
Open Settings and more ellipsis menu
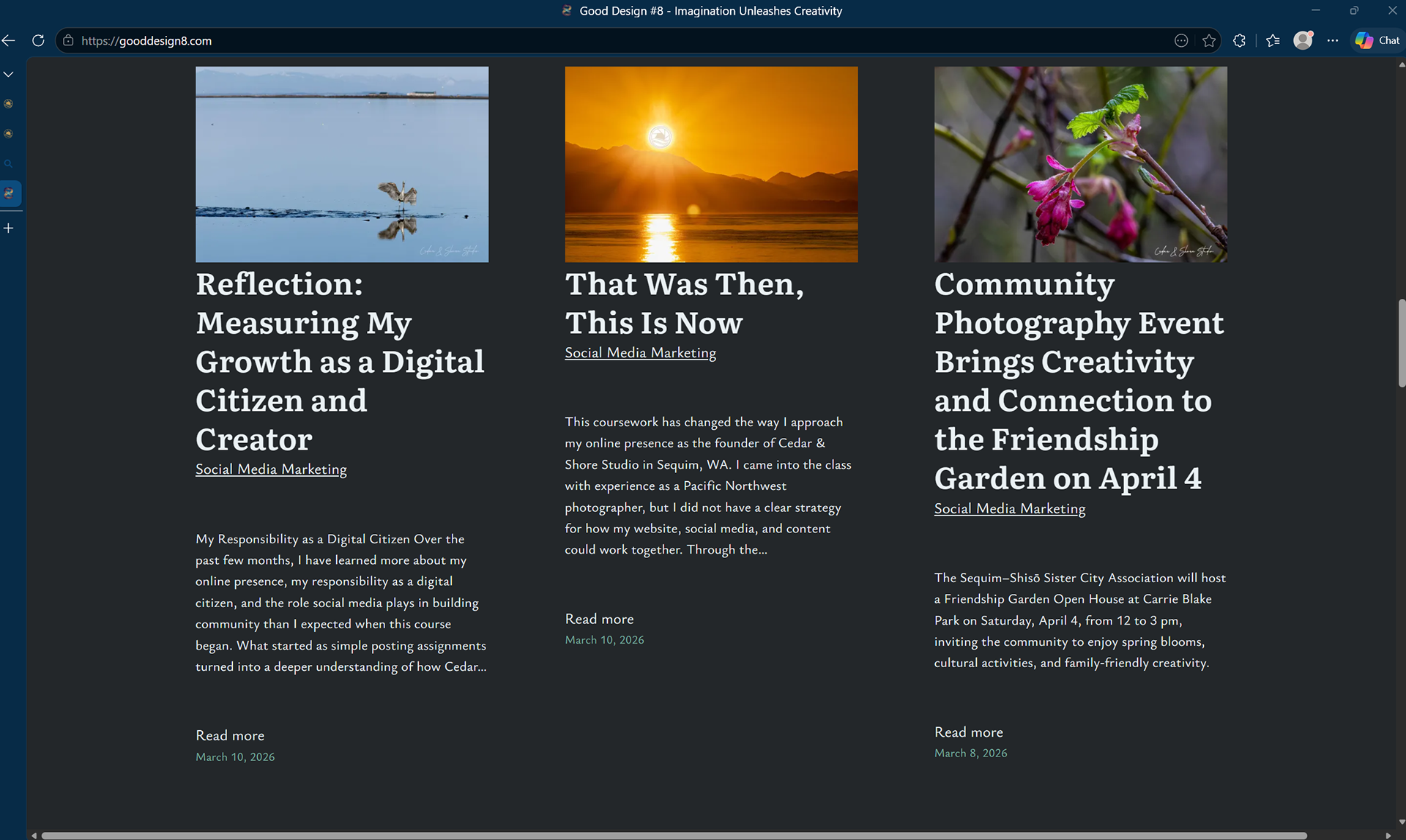pos(1333,41)
